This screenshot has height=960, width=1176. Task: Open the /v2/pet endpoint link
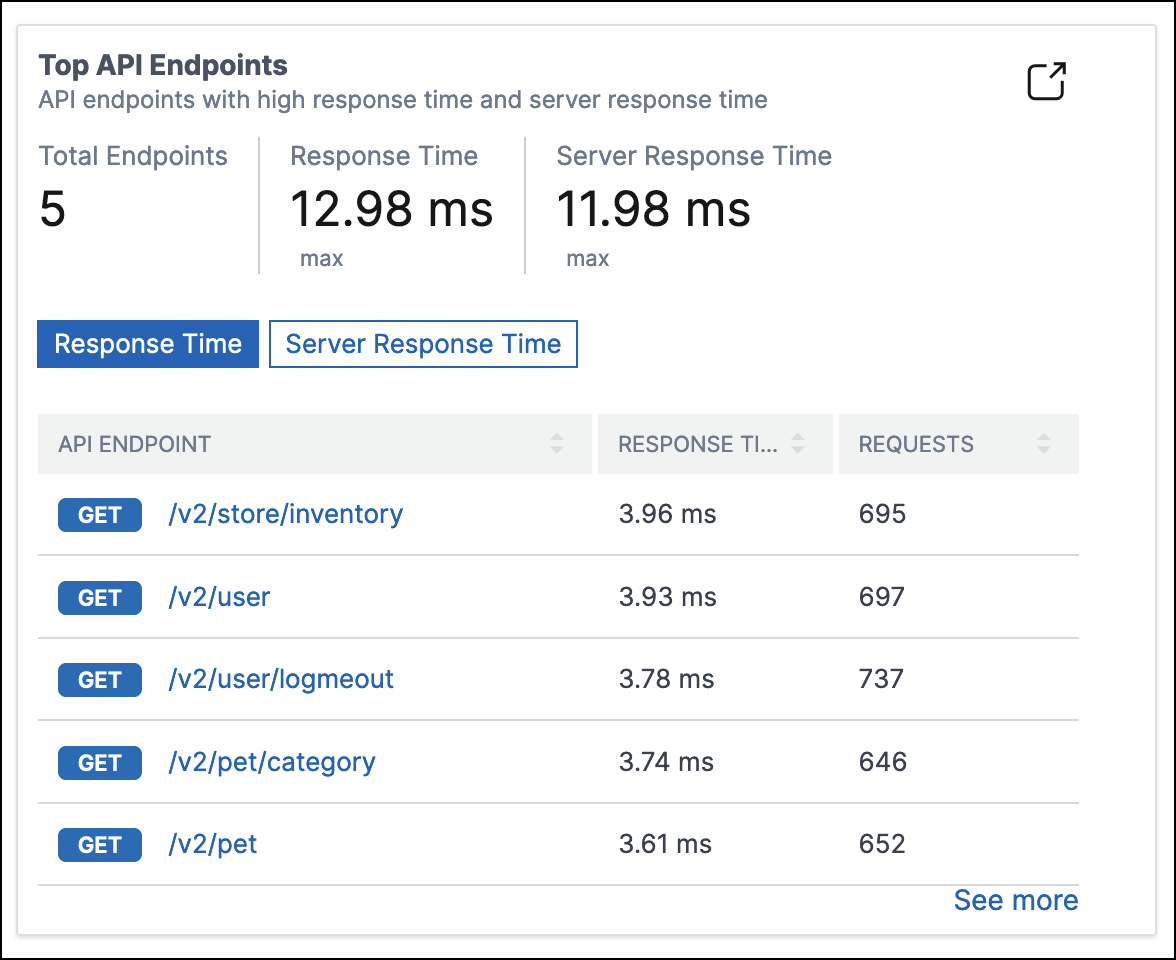212,844
